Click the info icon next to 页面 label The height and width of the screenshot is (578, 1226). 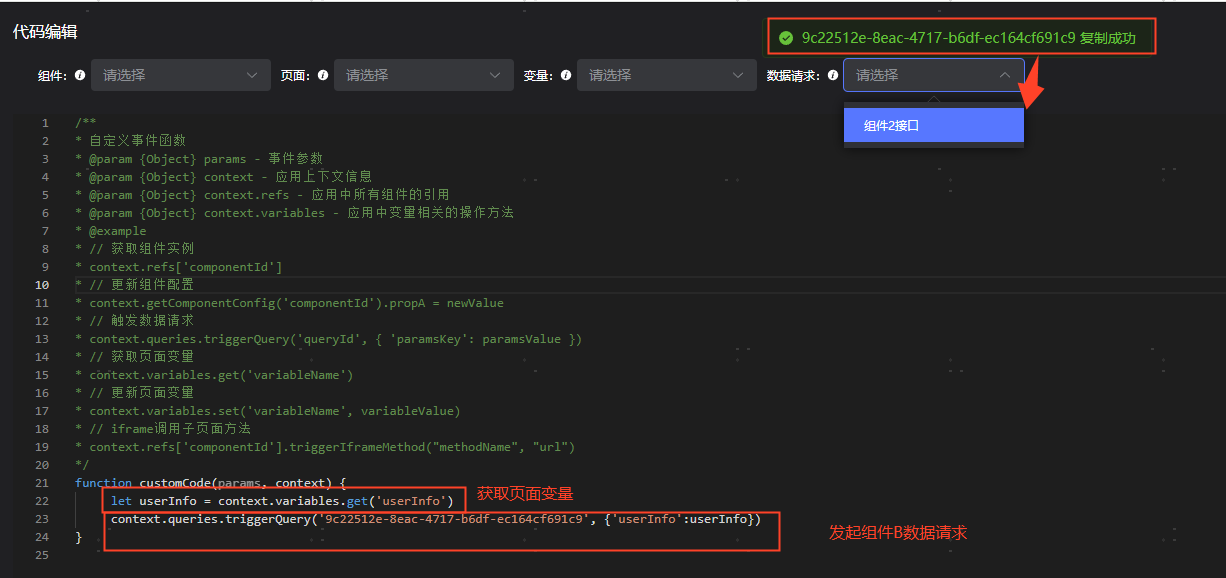321,74
